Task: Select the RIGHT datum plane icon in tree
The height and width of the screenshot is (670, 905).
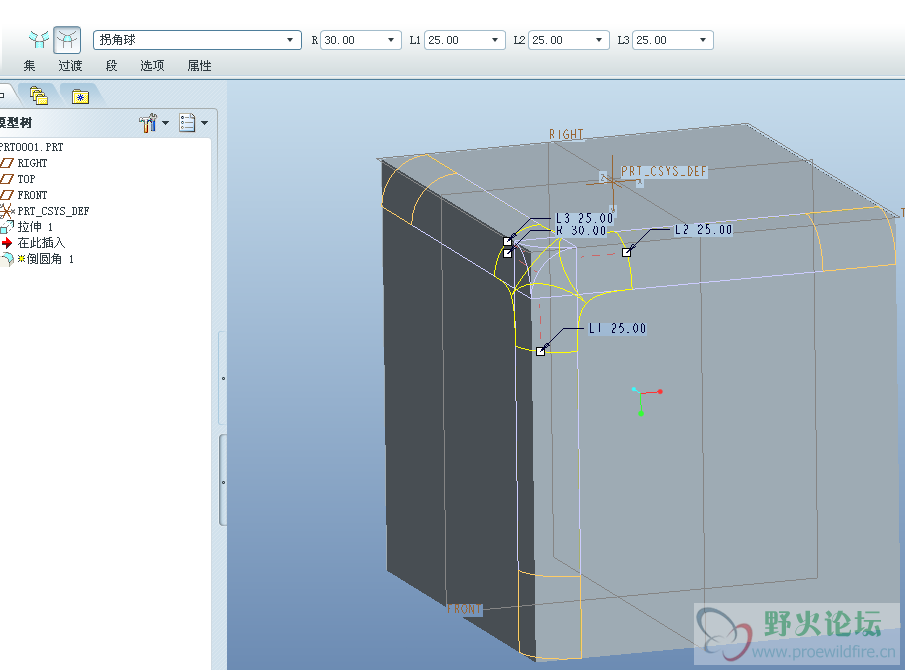Action: click(7, 163)
